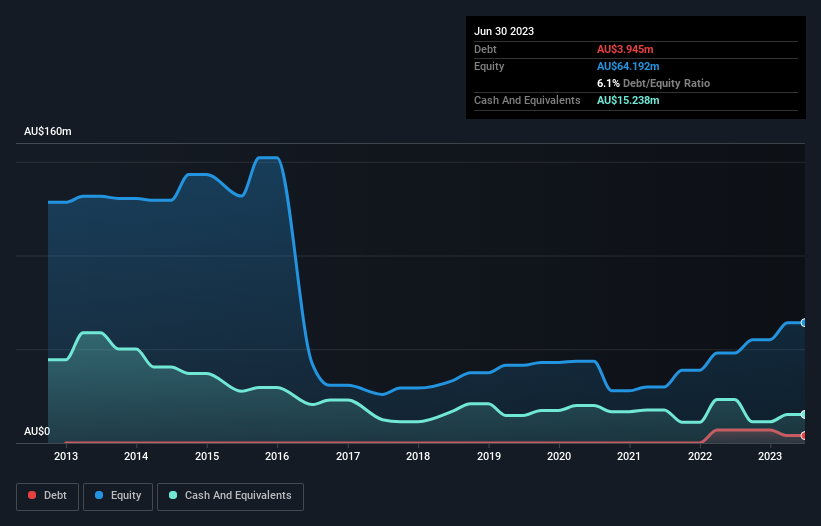Click the AU$3.945m debt value

[625, 49]
